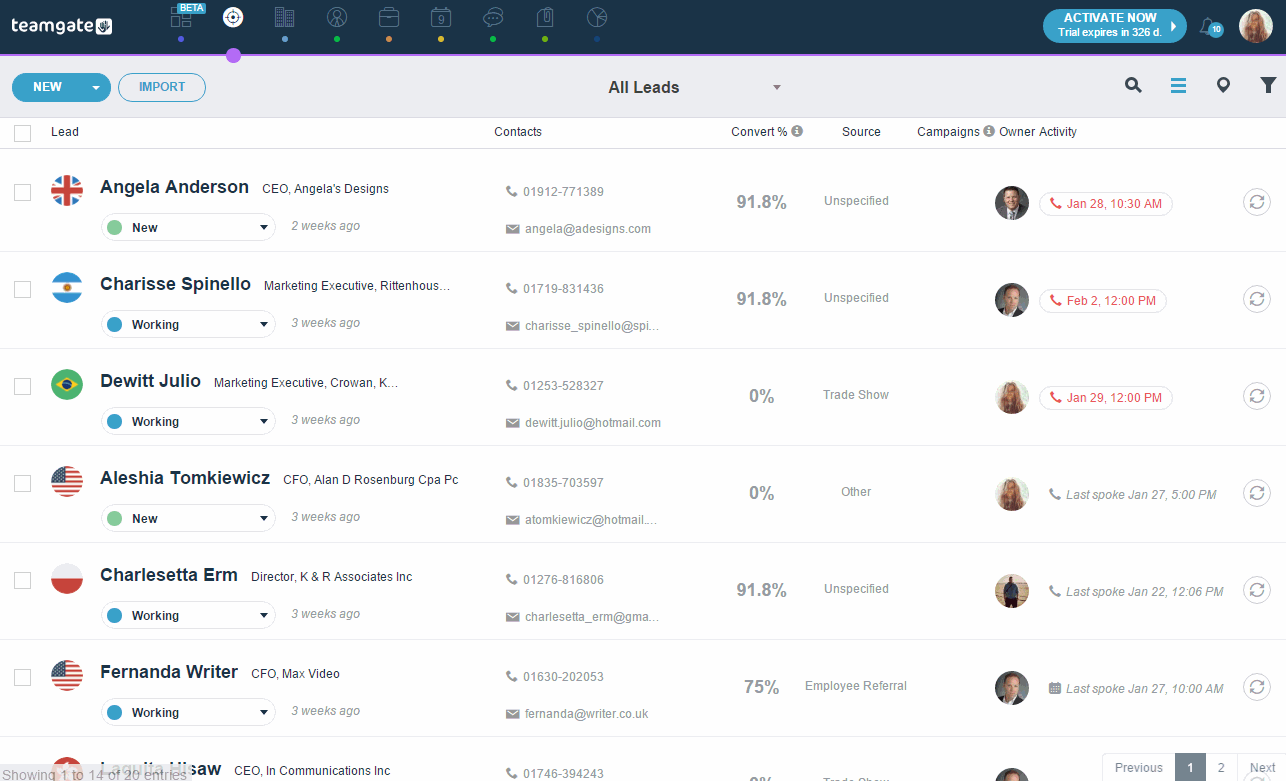Open the filter funnel icon
The image size is (1286, 781).
pyautogui.click(x=1268, y=86)
